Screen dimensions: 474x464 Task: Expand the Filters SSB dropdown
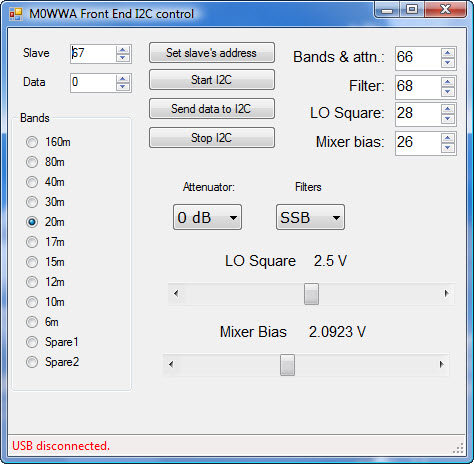pos(310,217)
